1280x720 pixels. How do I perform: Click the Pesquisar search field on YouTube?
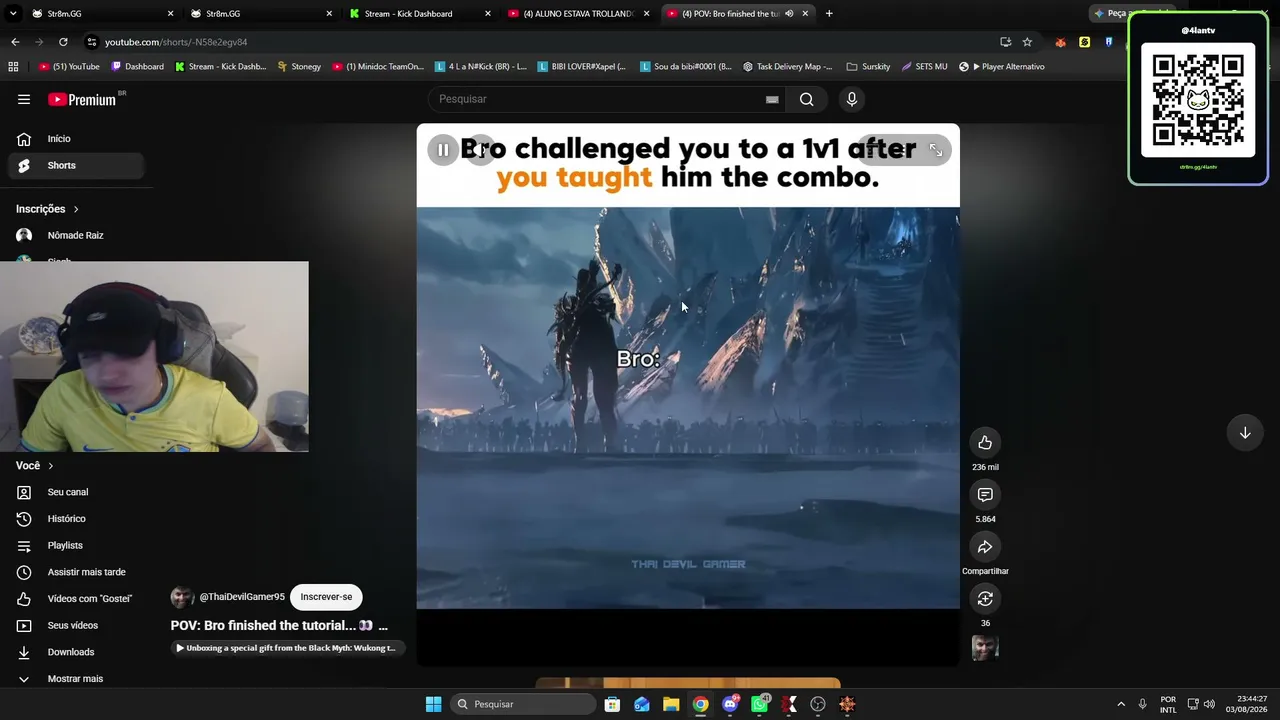click(600, 99)
